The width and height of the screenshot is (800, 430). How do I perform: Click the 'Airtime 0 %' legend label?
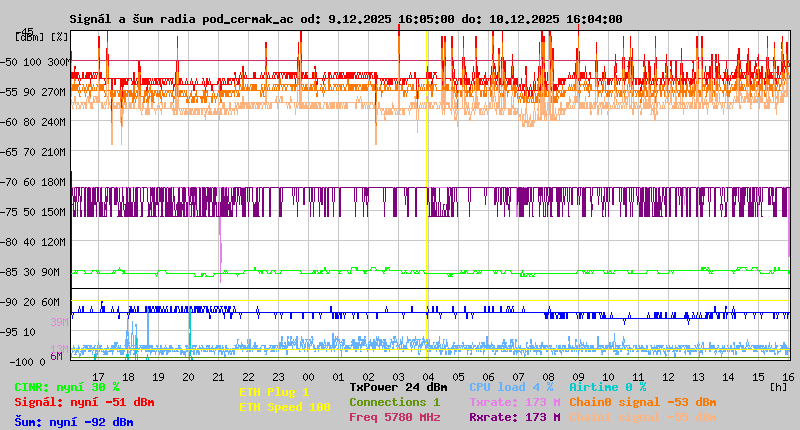608,387
